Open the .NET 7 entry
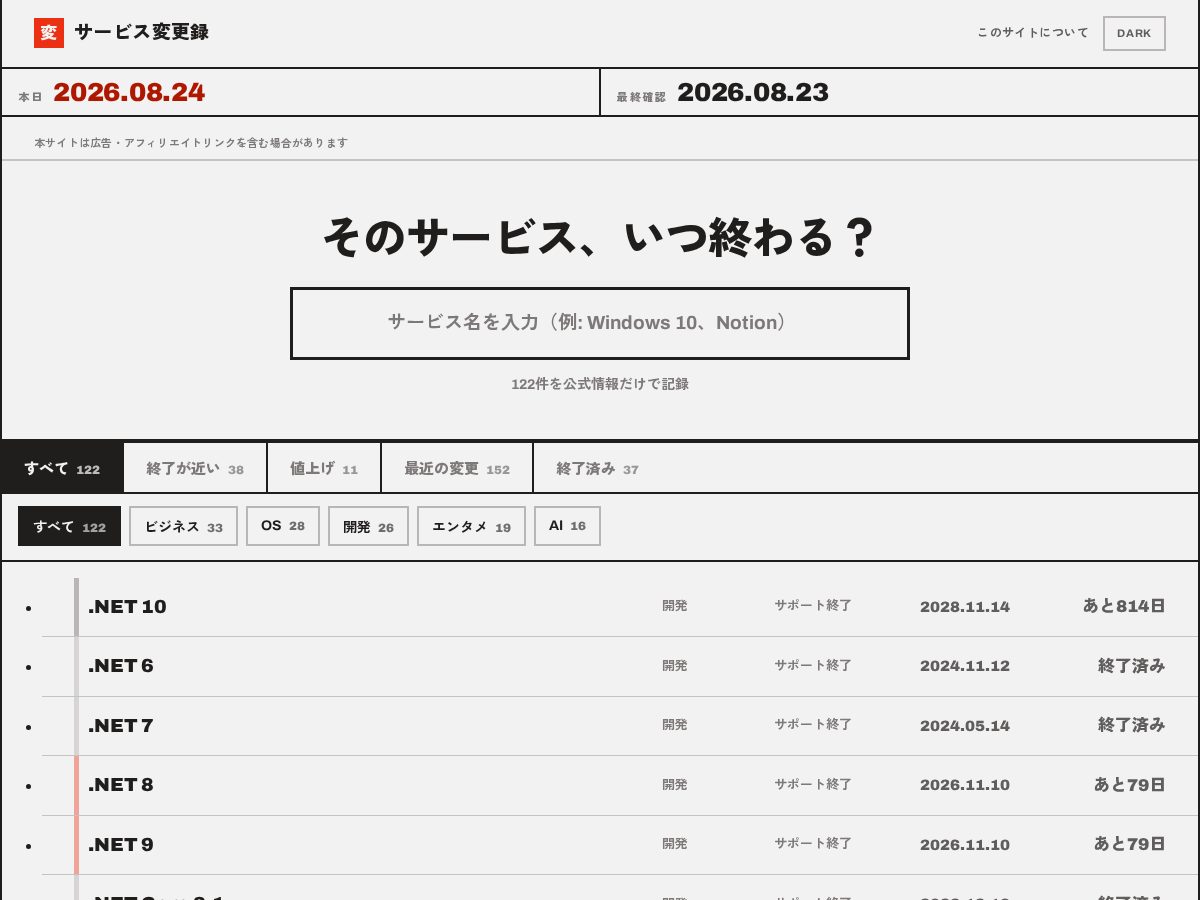The height and width of the screenshot is (900, 1200). point(619,726)
